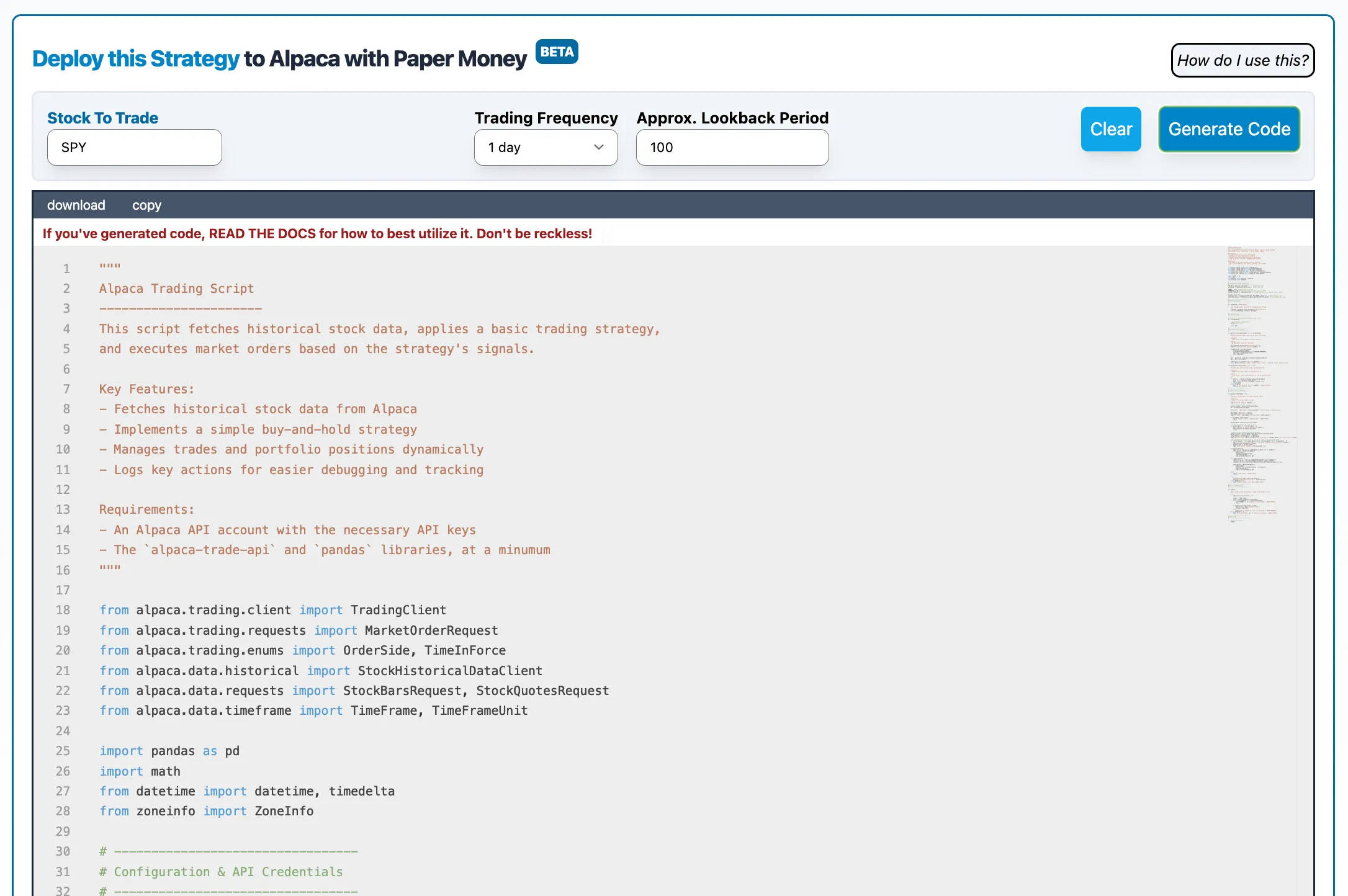Focus the Stock To Trade input field
Image resolution: width=1348 pixels, height=896 pixels.
[x=134, y=148]
